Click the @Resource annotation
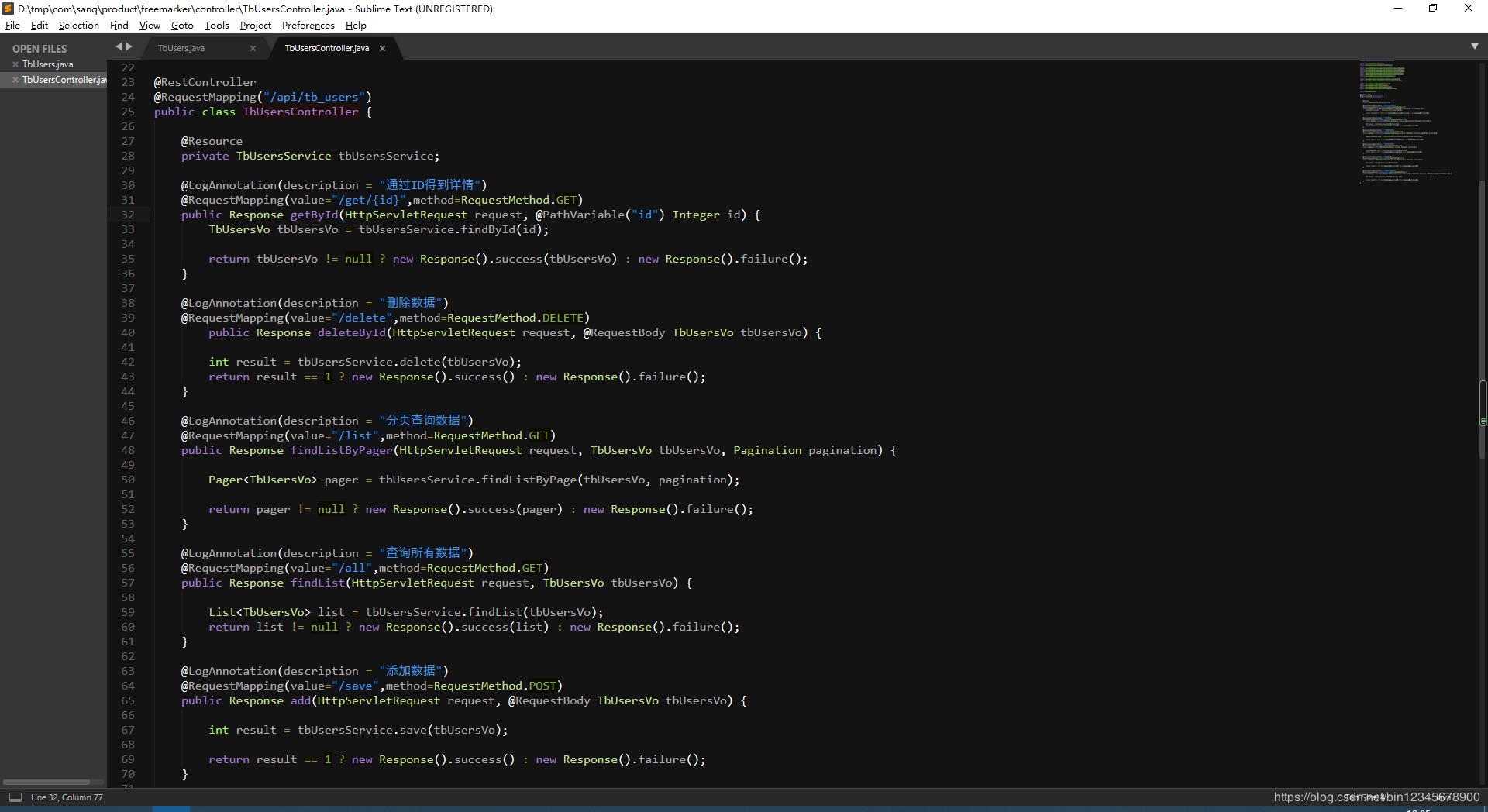Viewport: 1488px width, 812px height. [212, 141]
